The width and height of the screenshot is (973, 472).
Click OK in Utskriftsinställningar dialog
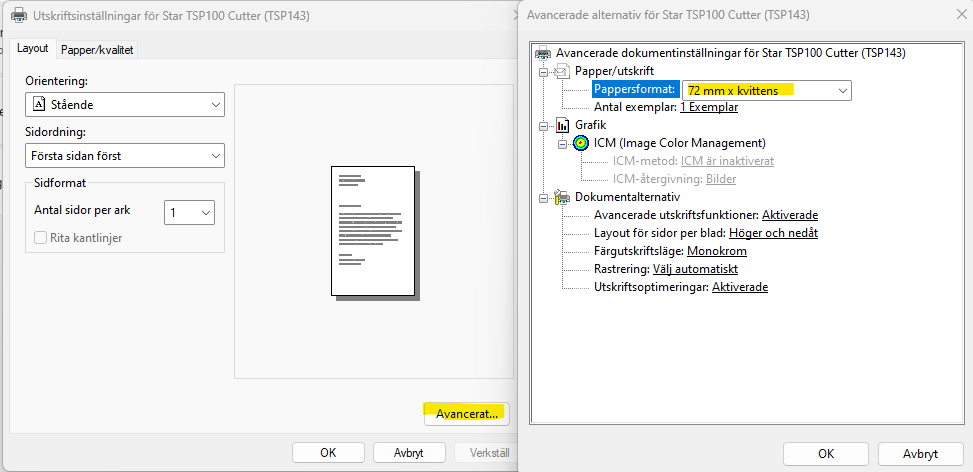[328, 453]
